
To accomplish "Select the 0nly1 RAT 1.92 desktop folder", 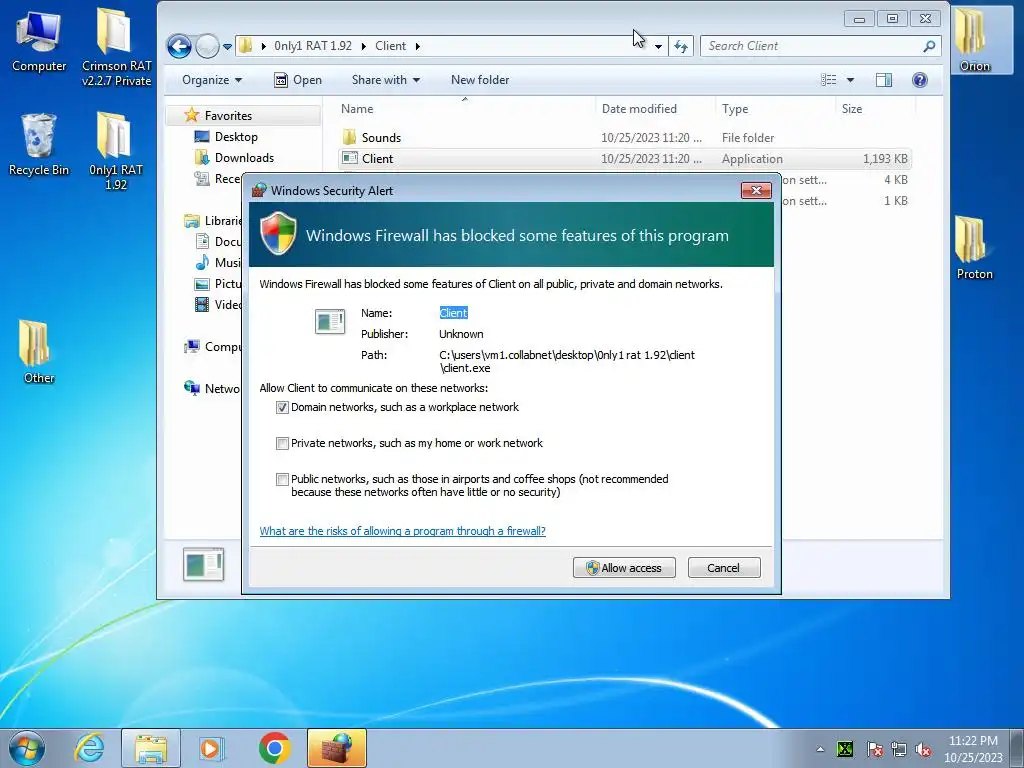I will point(116,151).
